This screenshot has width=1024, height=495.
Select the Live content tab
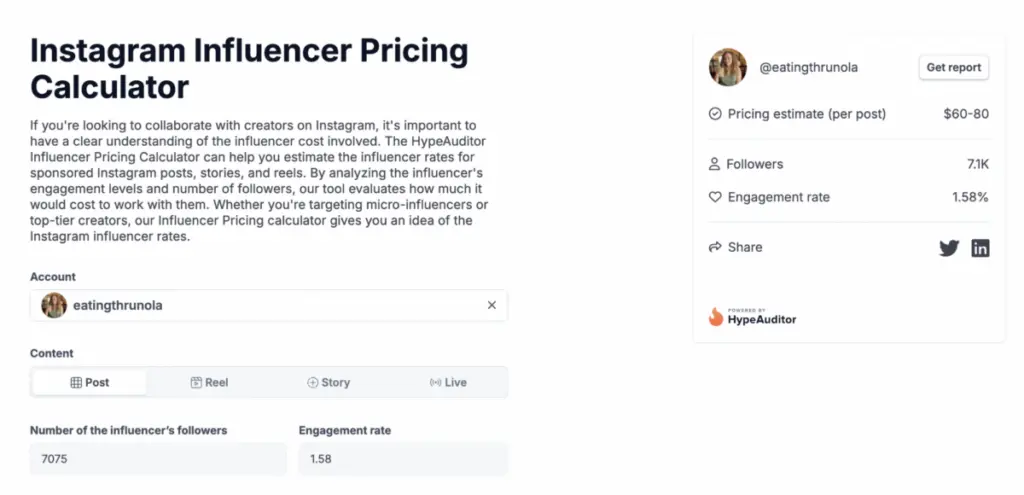click(x=447, y=382)
